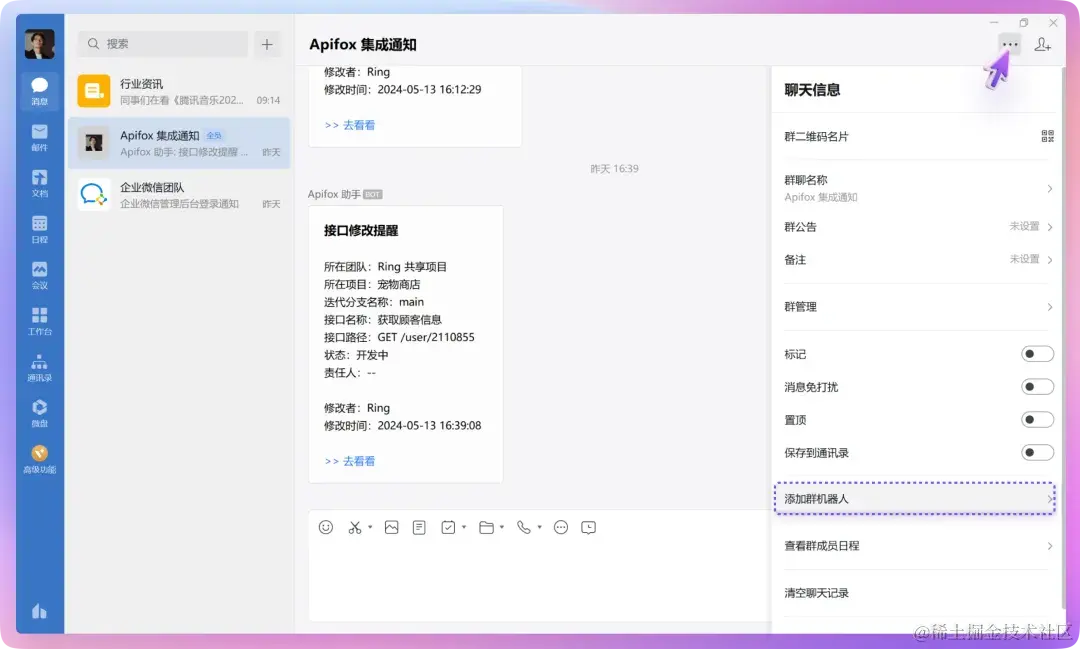Select the 企业微信团队 conversation
This screenshot has width=1080, height=649.
coord(179,195)
